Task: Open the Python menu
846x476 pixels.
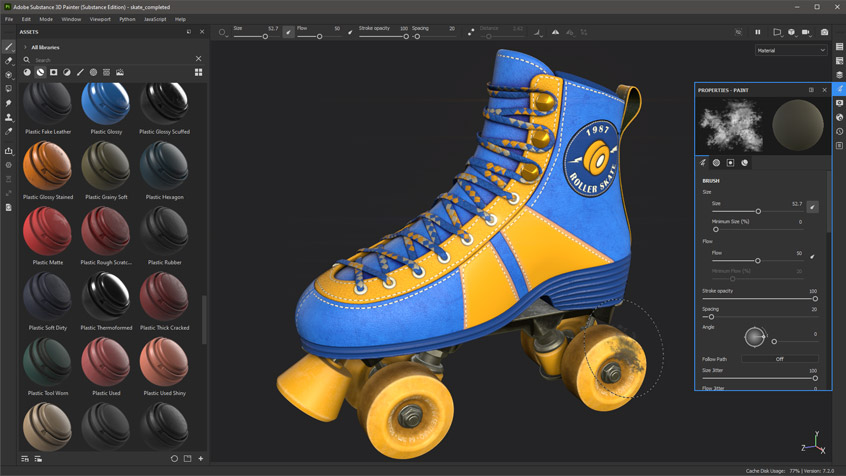Action: coord(127,19)
